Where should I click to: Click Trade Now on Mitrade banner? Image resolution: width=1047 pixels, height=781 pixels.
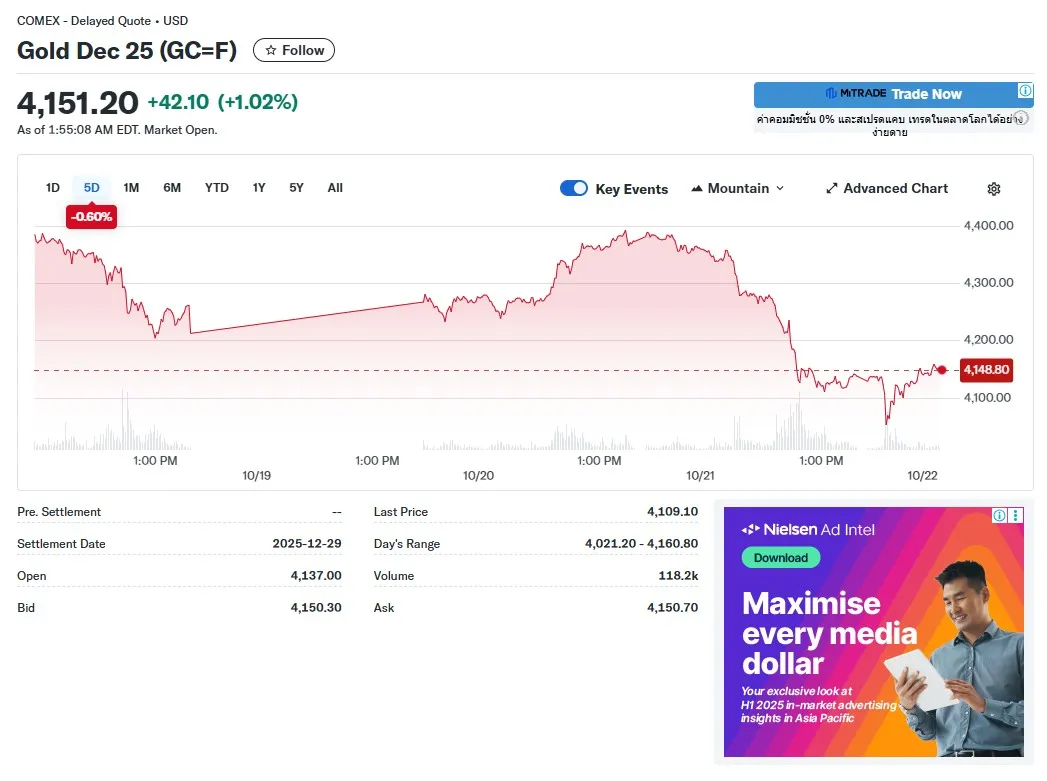point(926,94)
